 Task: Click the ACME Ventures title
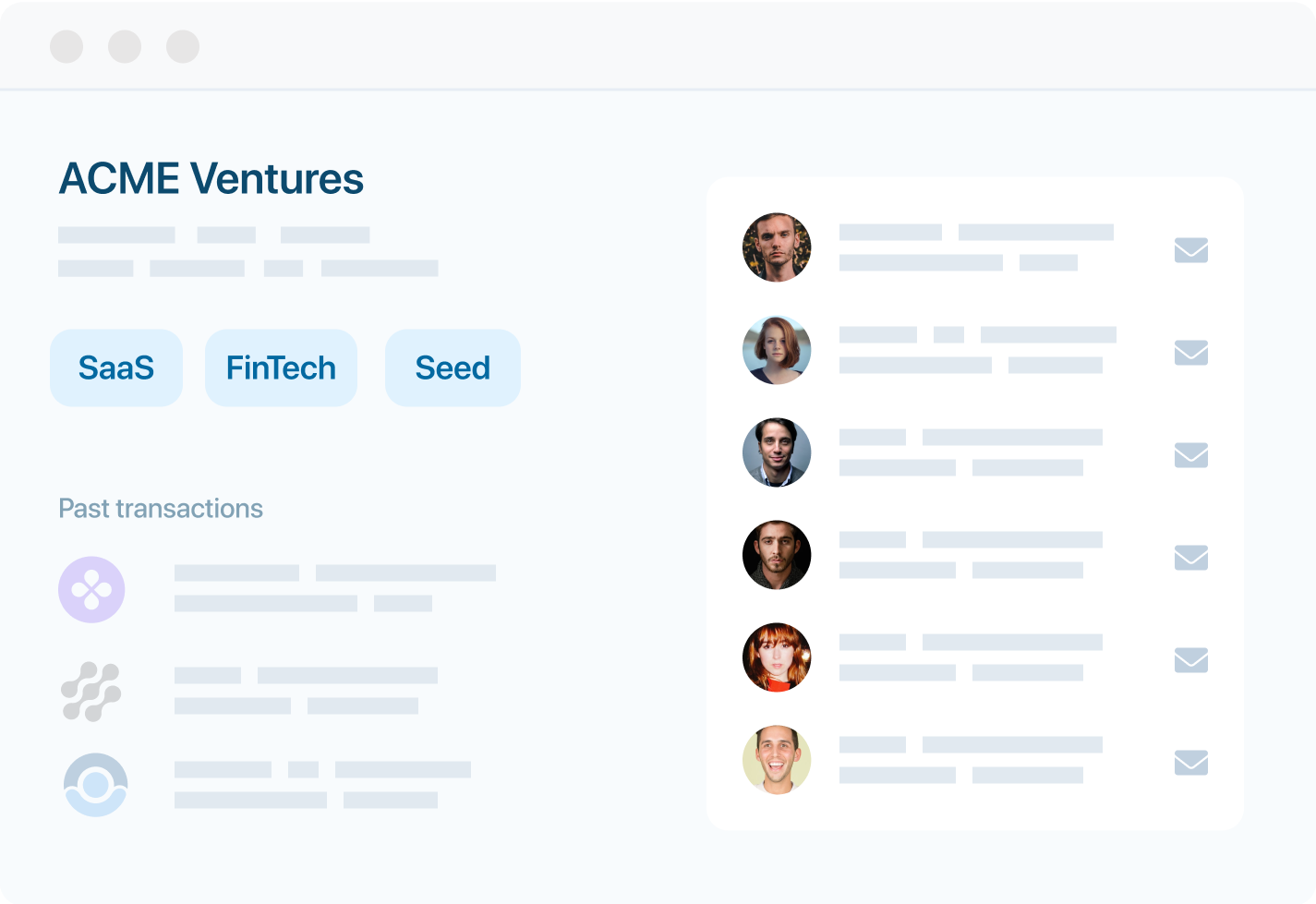211,178
